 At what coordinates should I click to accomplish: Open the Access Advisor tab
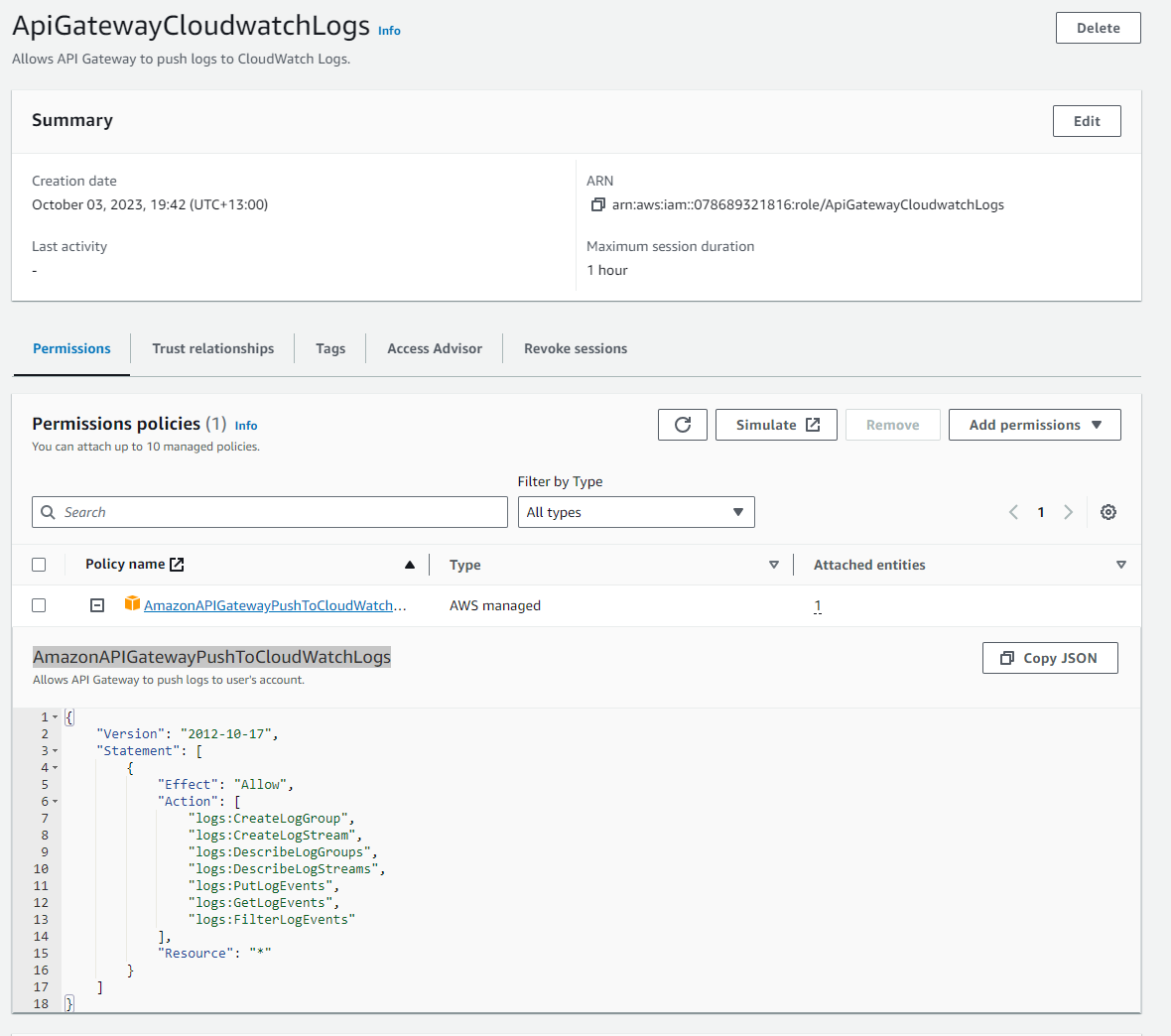coord(435,349)
